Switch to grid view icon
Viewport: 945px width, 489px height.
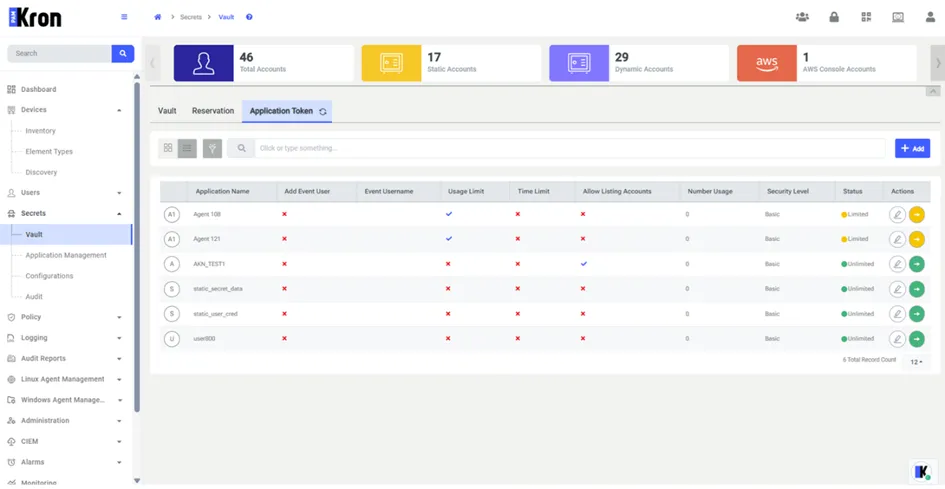click(168, 148)
